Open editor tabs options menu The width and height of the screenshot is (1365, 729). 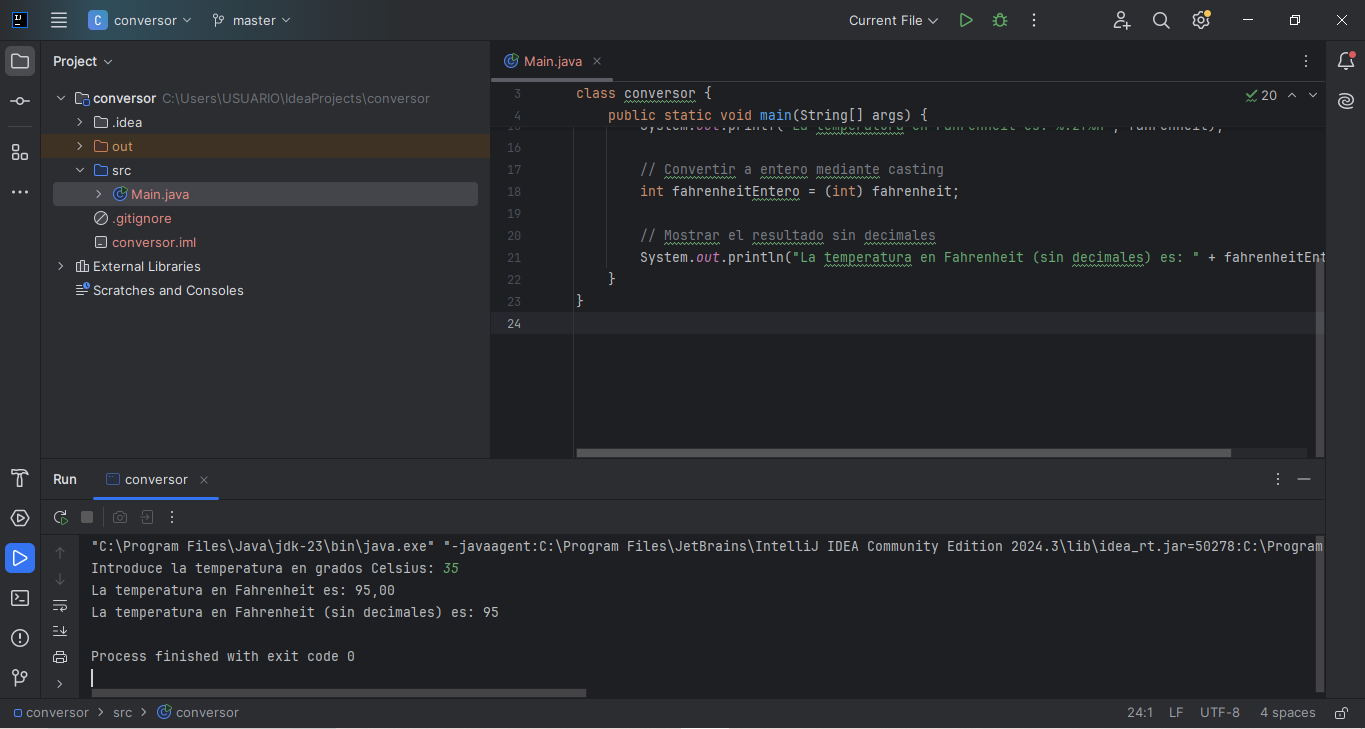click(1306, 61)
